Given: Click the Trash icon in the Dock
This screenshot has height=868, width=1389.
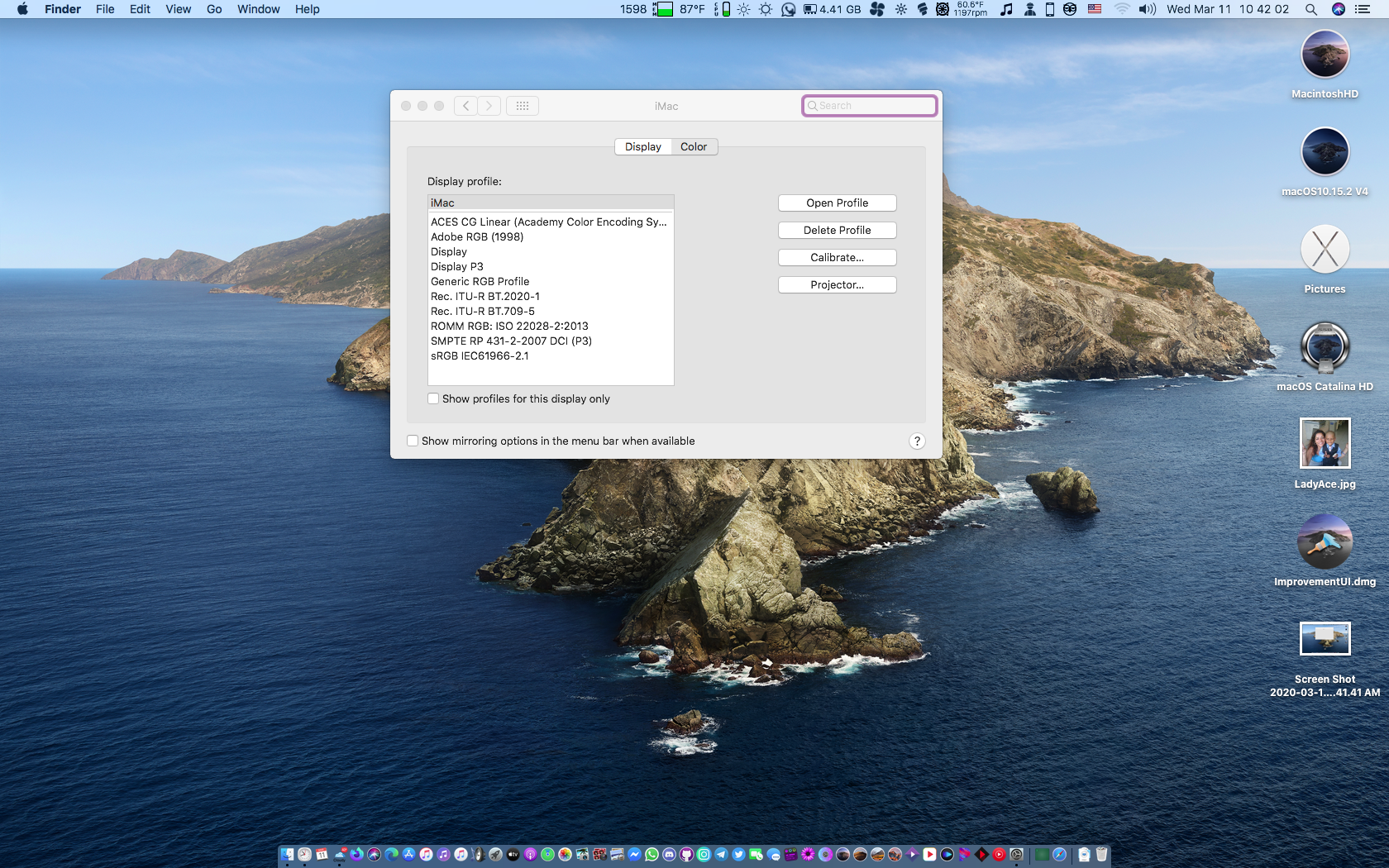Looking at the screenshot, I should (x=1101, y=855).
